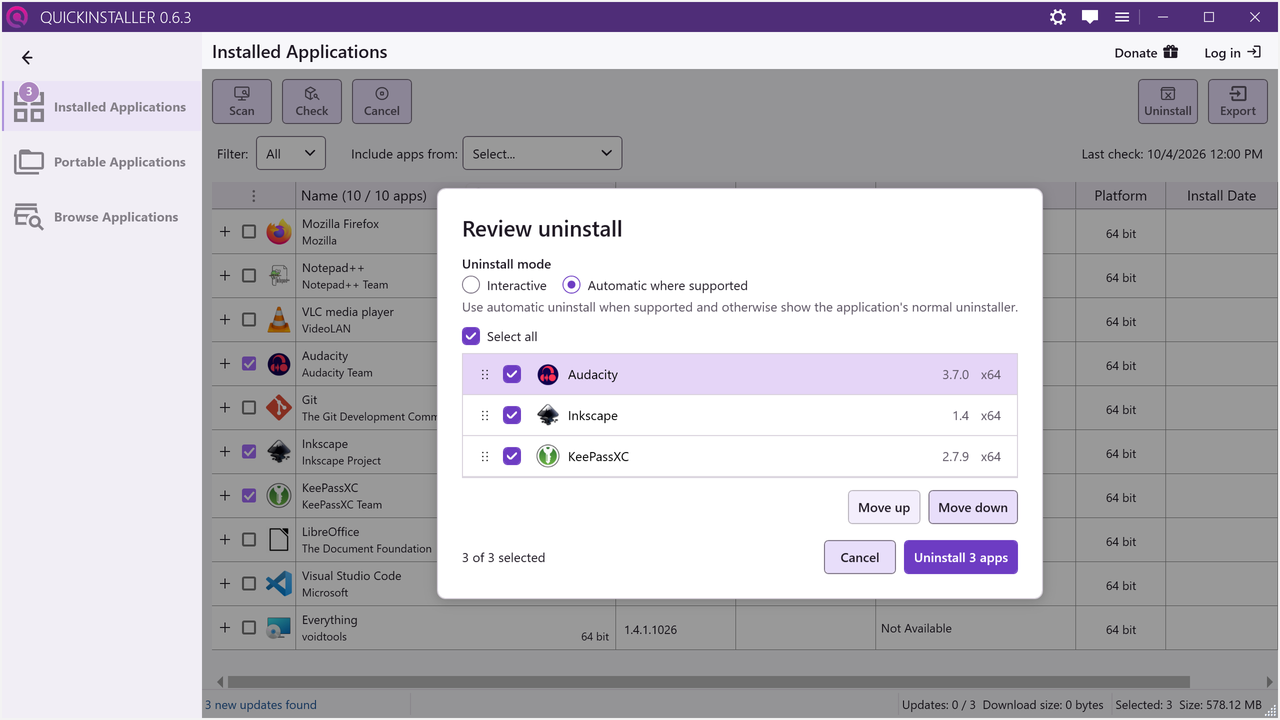Click the Move up button

tap(884, 507)
